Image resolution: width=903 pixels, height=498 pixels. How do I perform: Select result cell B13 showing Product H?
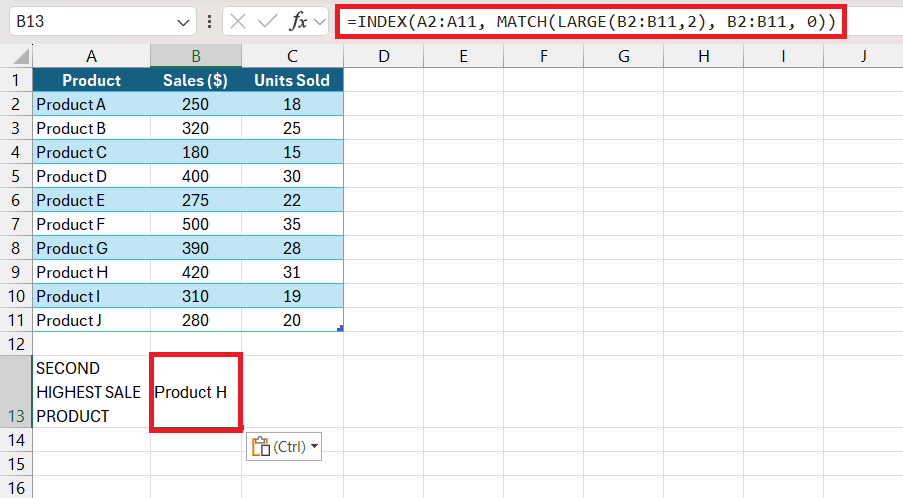196,392
